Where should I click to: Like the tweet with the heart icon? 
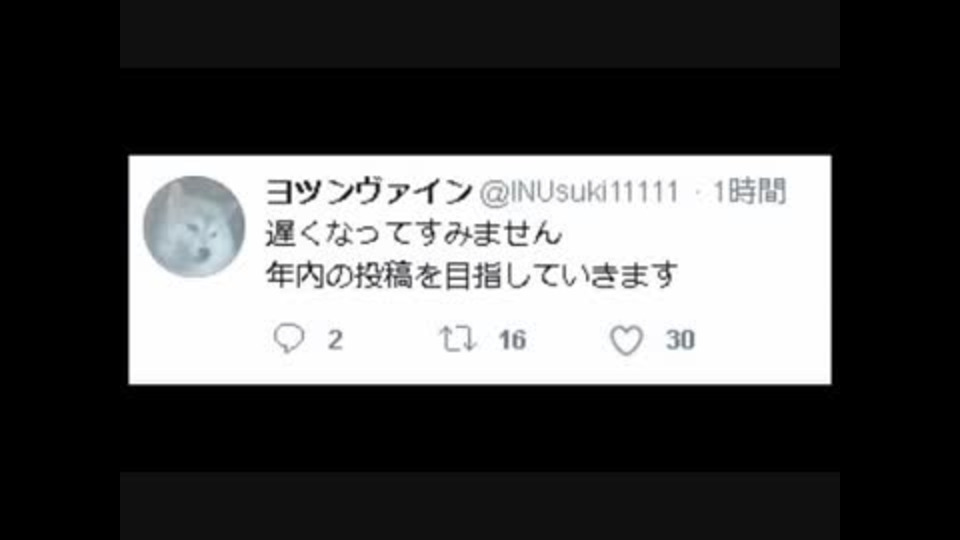tap(626, 340)
